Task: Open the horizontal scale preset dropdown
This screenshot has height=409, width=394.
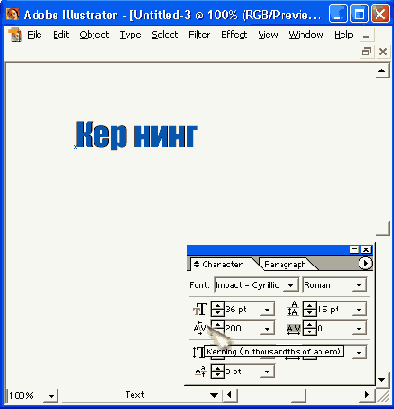Action: pos(359,352)
